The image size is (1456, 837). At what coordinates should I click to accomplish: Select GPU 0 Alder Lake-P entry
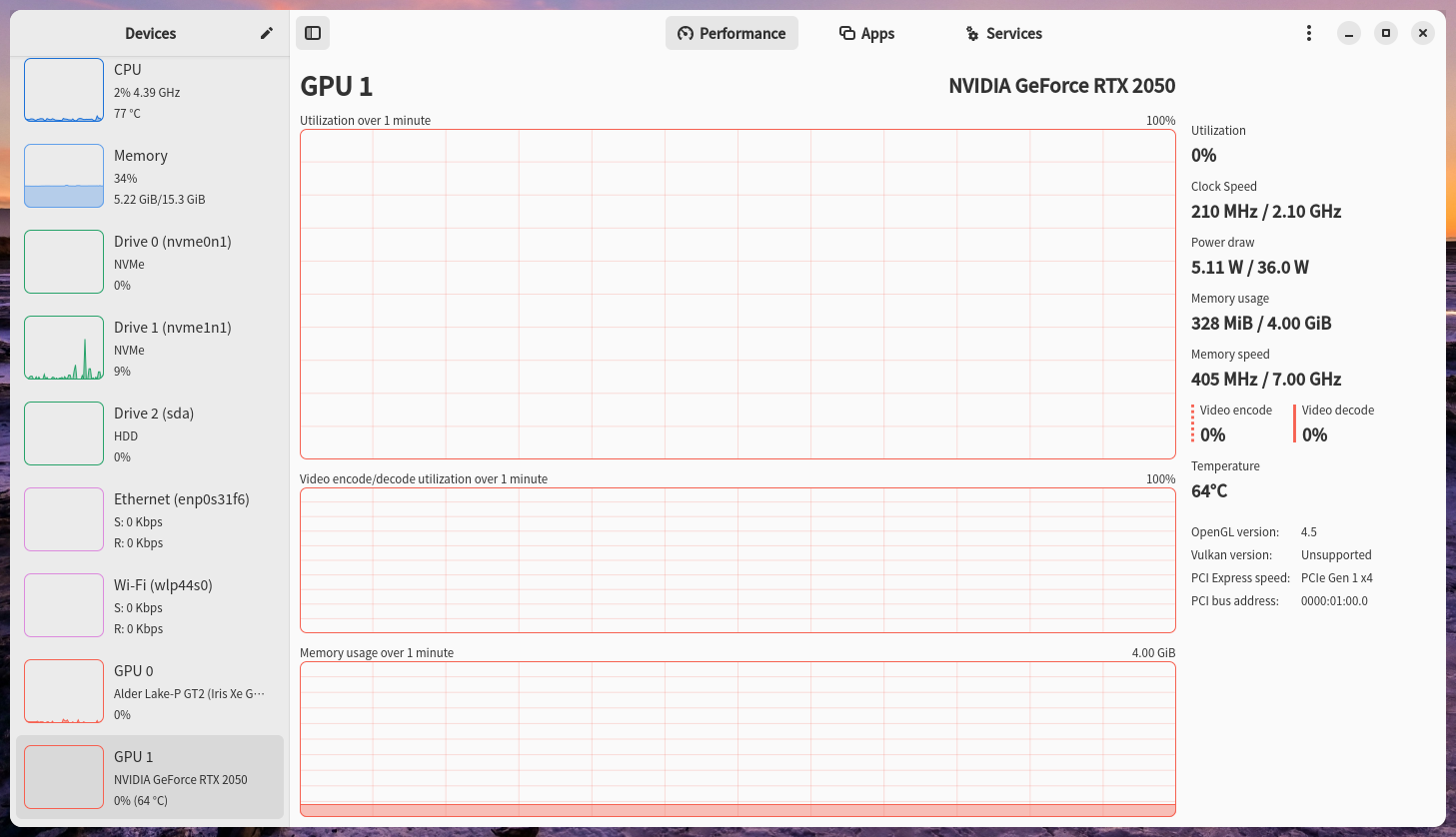tap(150, 691)
